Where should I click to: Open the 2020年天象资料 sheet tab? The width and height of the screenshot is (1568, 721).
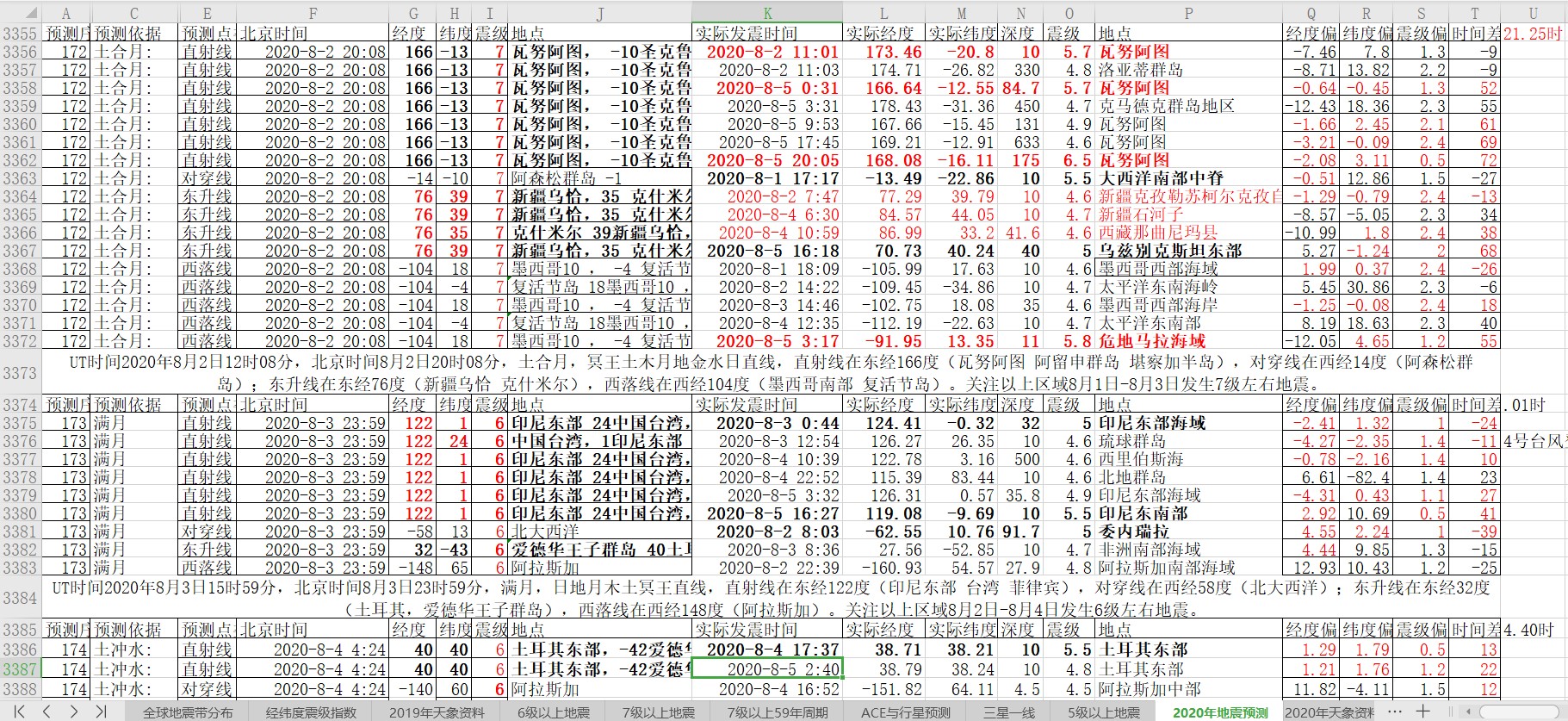coord(1329,712)
